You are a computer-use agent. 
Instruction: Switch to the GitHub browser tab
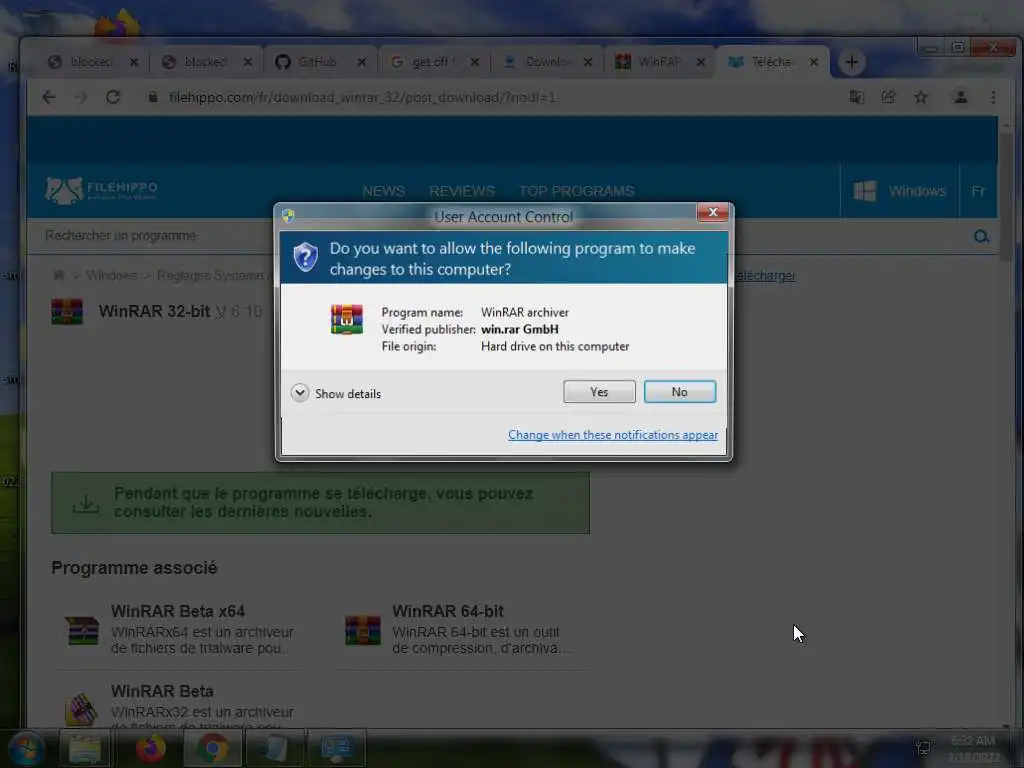click(x=318, y=62)
